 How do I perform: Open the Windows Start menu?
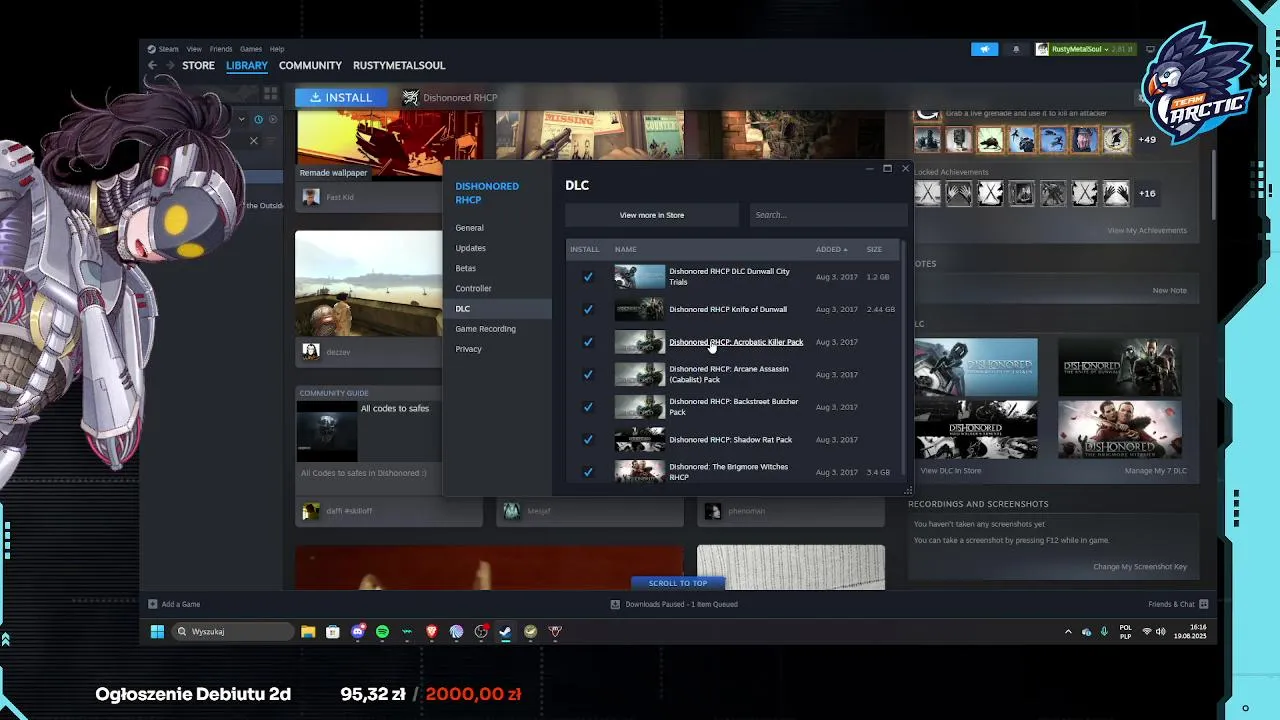point(157,631)
